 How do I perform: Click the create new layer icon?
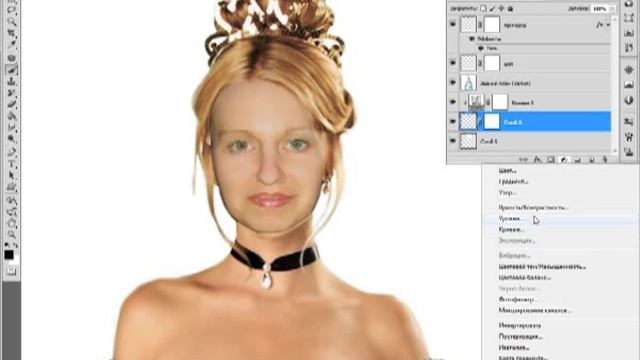point(591,160)
